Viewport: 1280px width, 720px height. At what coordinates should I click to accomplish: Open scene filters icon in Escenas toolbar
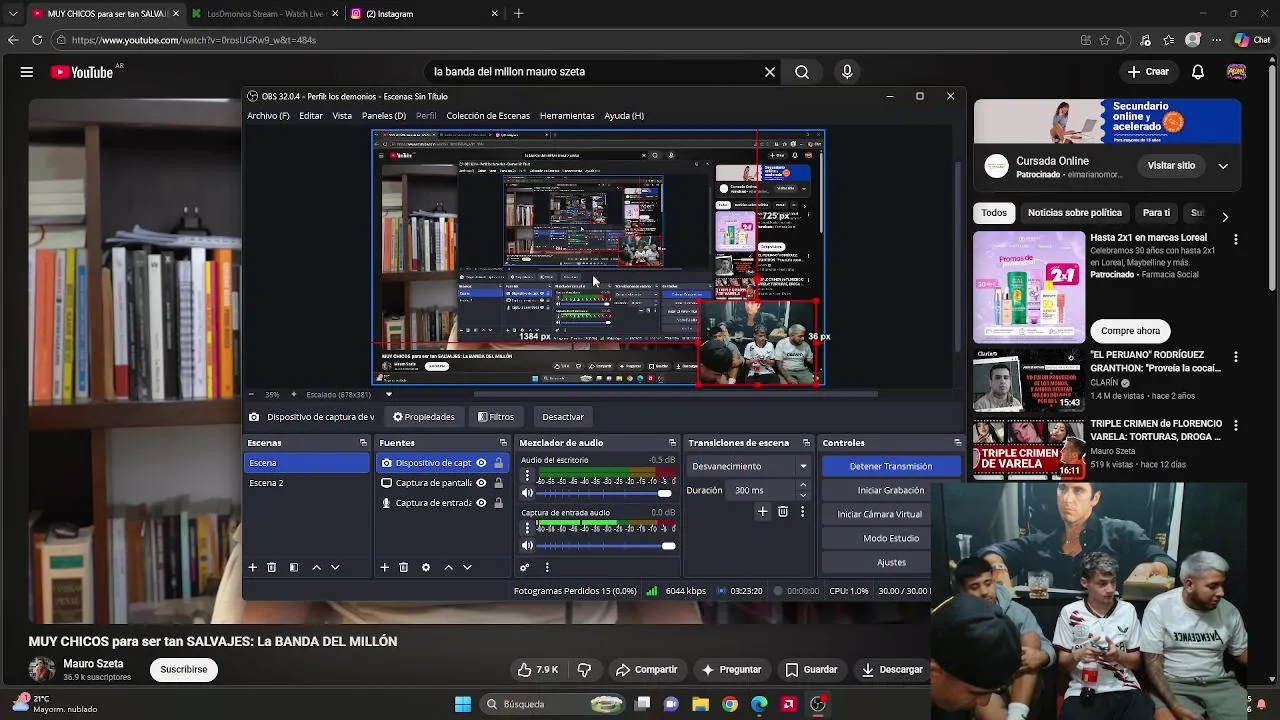pyautogui.click(x=294, y=567)
